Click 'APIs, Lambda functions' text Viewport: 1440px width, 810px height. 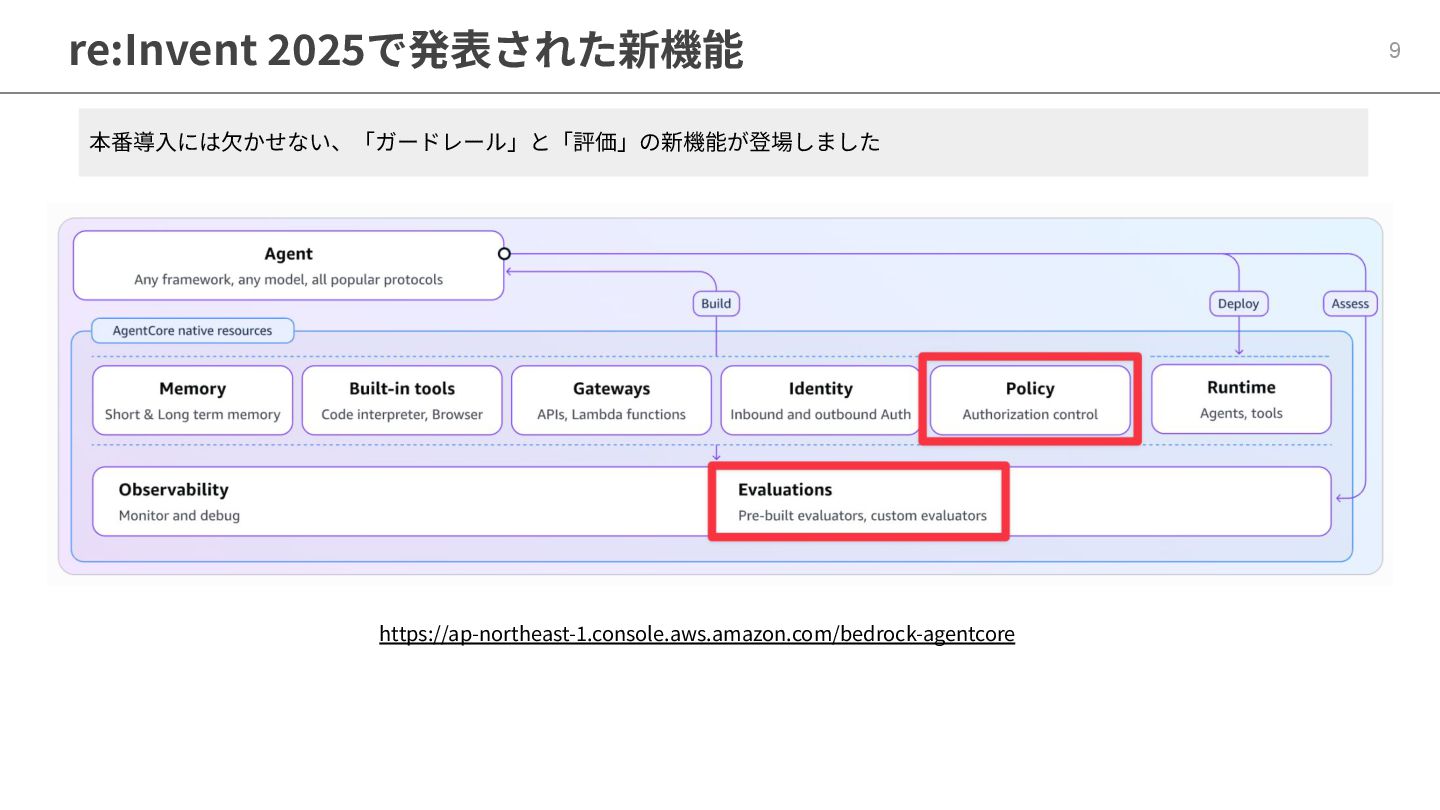pyautogui.click(x=611, y=415)
